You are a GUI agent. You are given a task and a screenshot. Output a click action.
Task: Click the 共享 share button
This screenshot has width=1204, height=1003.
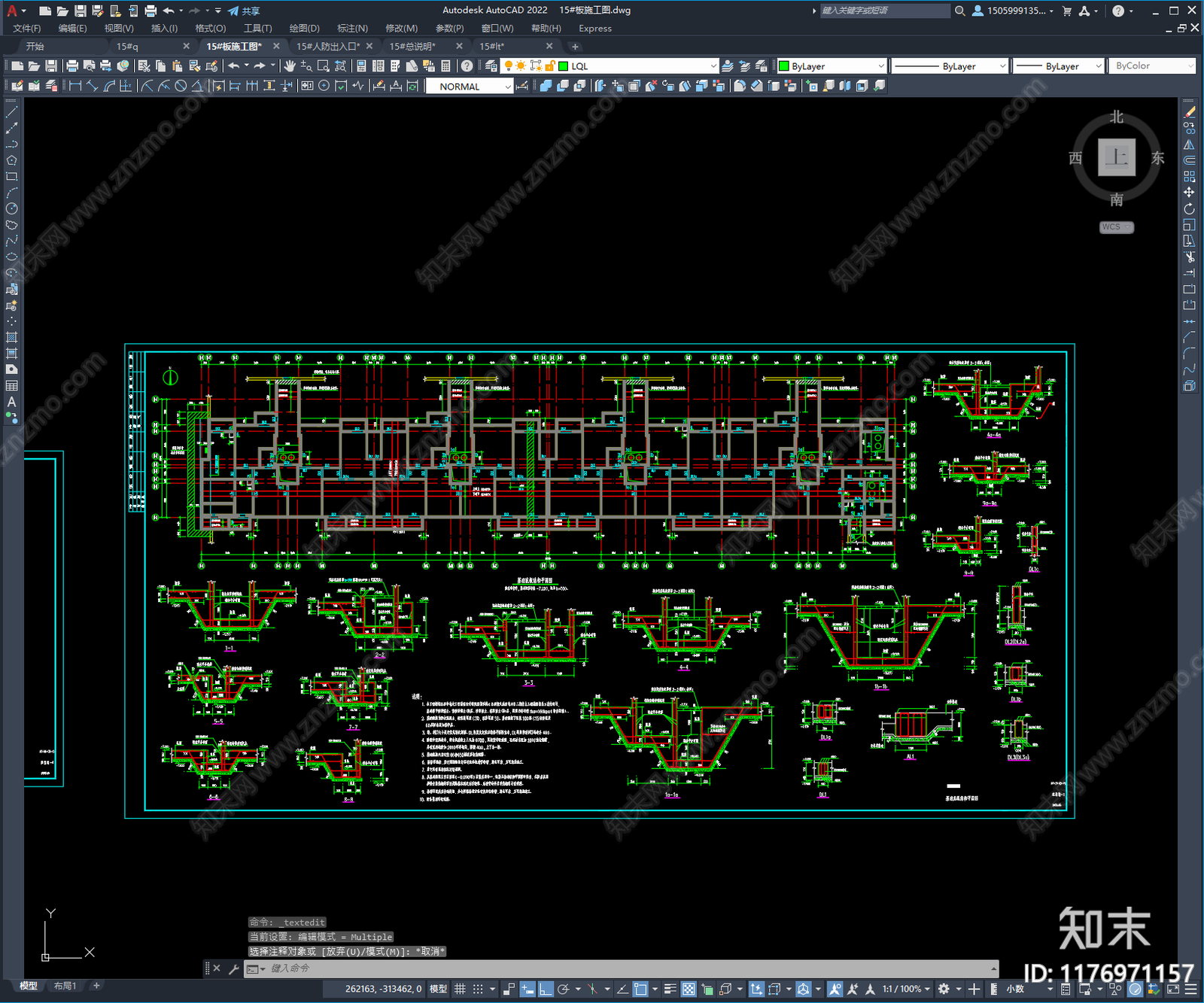[x=244, y=11]
